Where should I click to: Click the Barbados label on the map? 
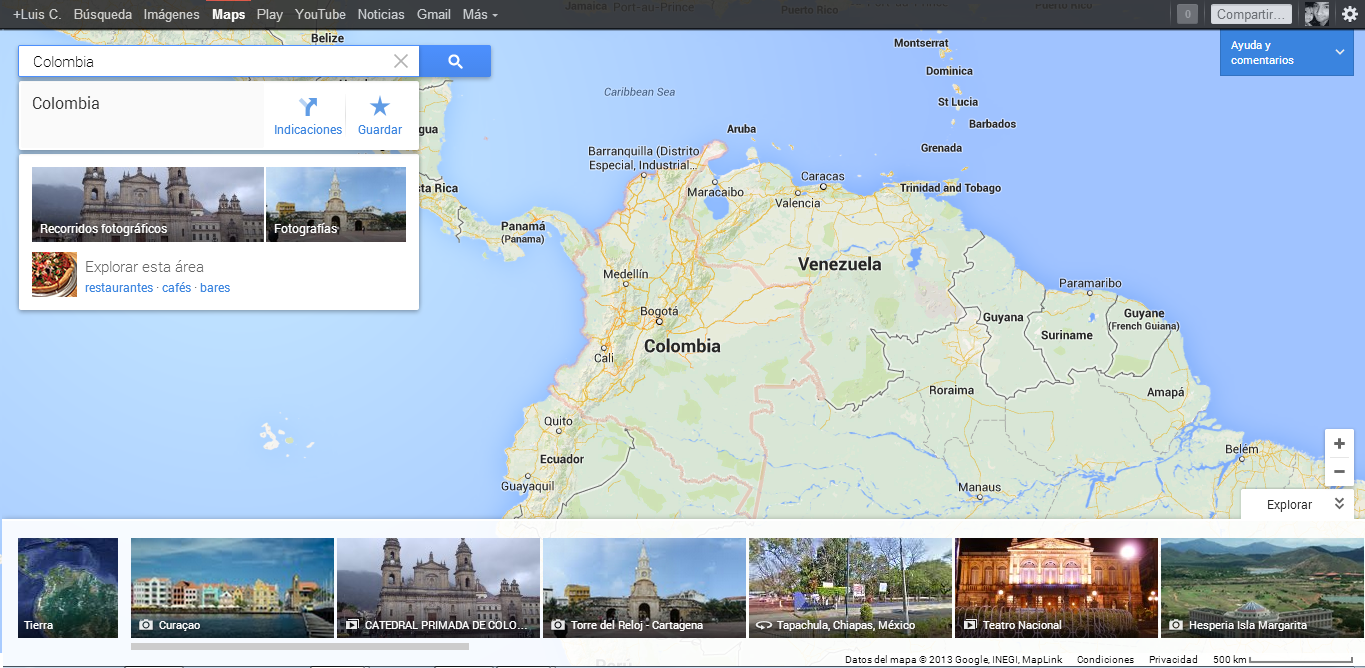point(993,124)
